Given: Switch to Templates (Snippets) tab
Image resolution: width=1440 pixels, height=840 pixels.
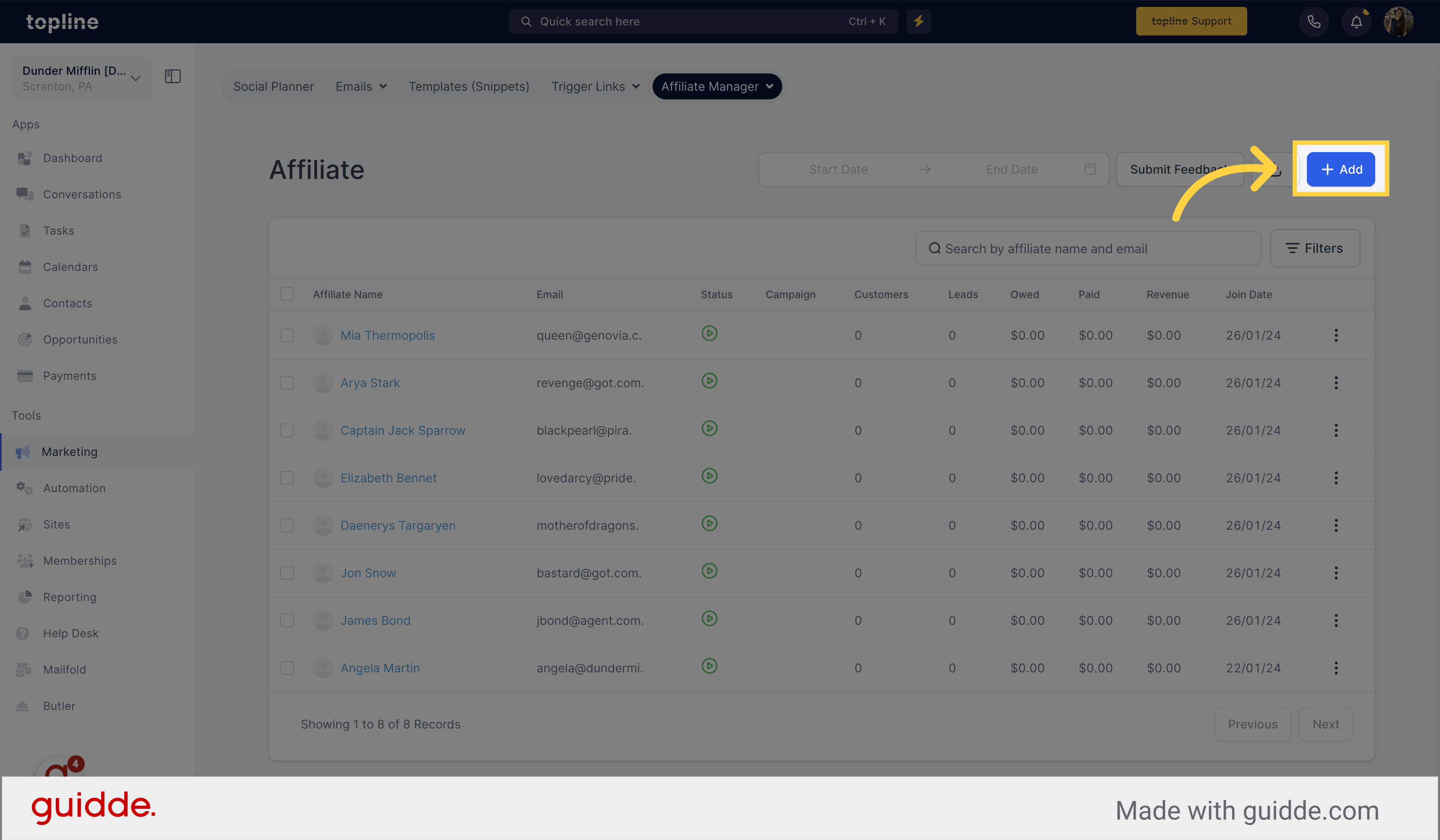Looking at the screenshot, I should [468, 87].
